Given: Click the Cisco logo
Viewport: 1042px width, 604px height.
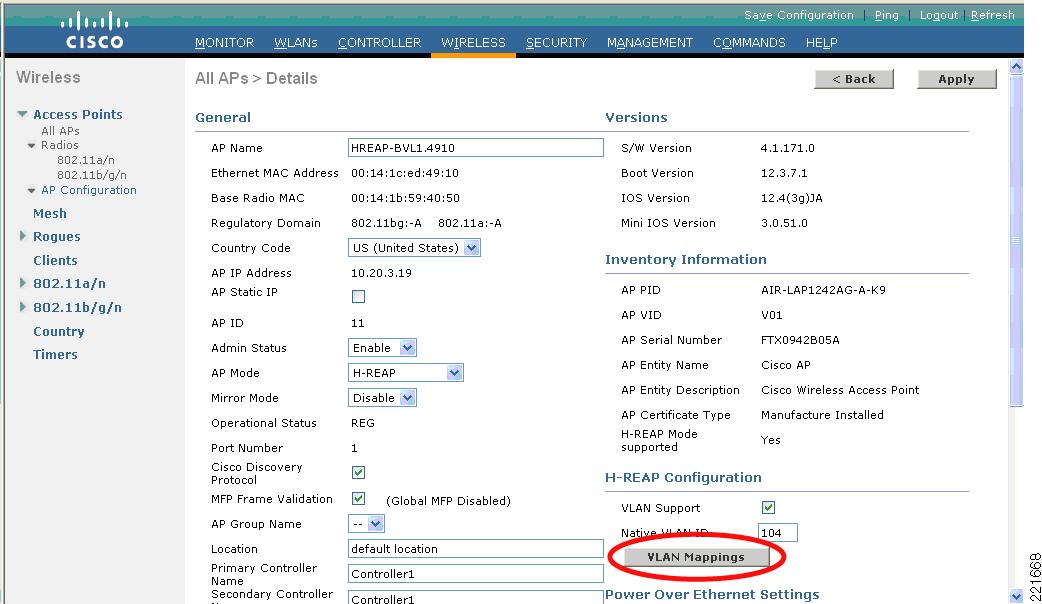Looking at the screenshot, I should (x=94, y=31).
